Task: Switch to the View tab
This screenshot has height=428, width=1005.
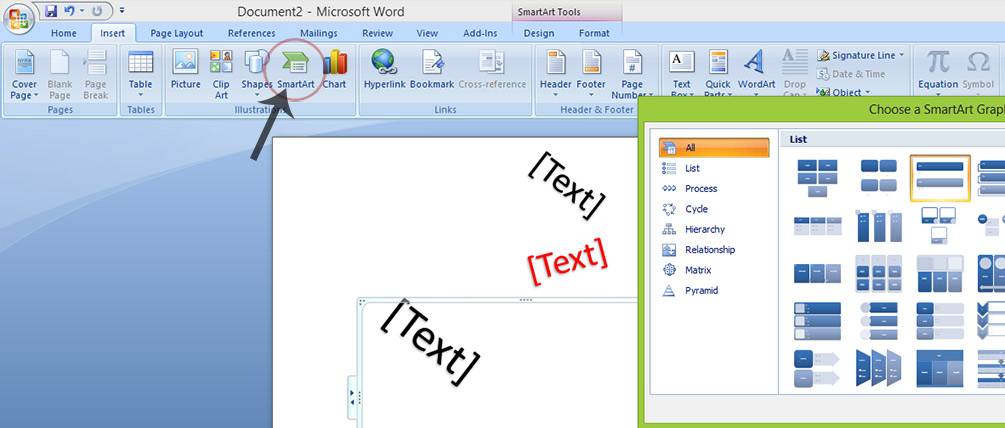Action: (x=428, y=33)
